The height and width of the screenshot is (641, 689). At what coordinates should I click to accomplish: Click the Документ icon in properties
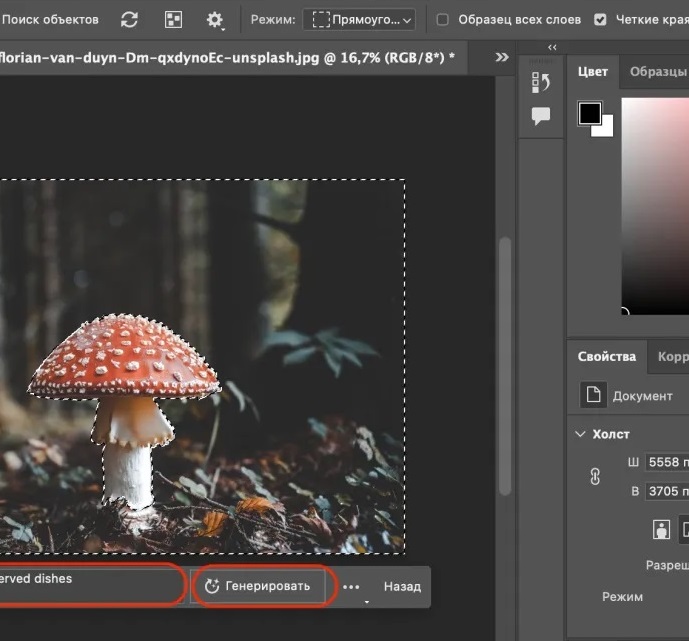point(593,395)
